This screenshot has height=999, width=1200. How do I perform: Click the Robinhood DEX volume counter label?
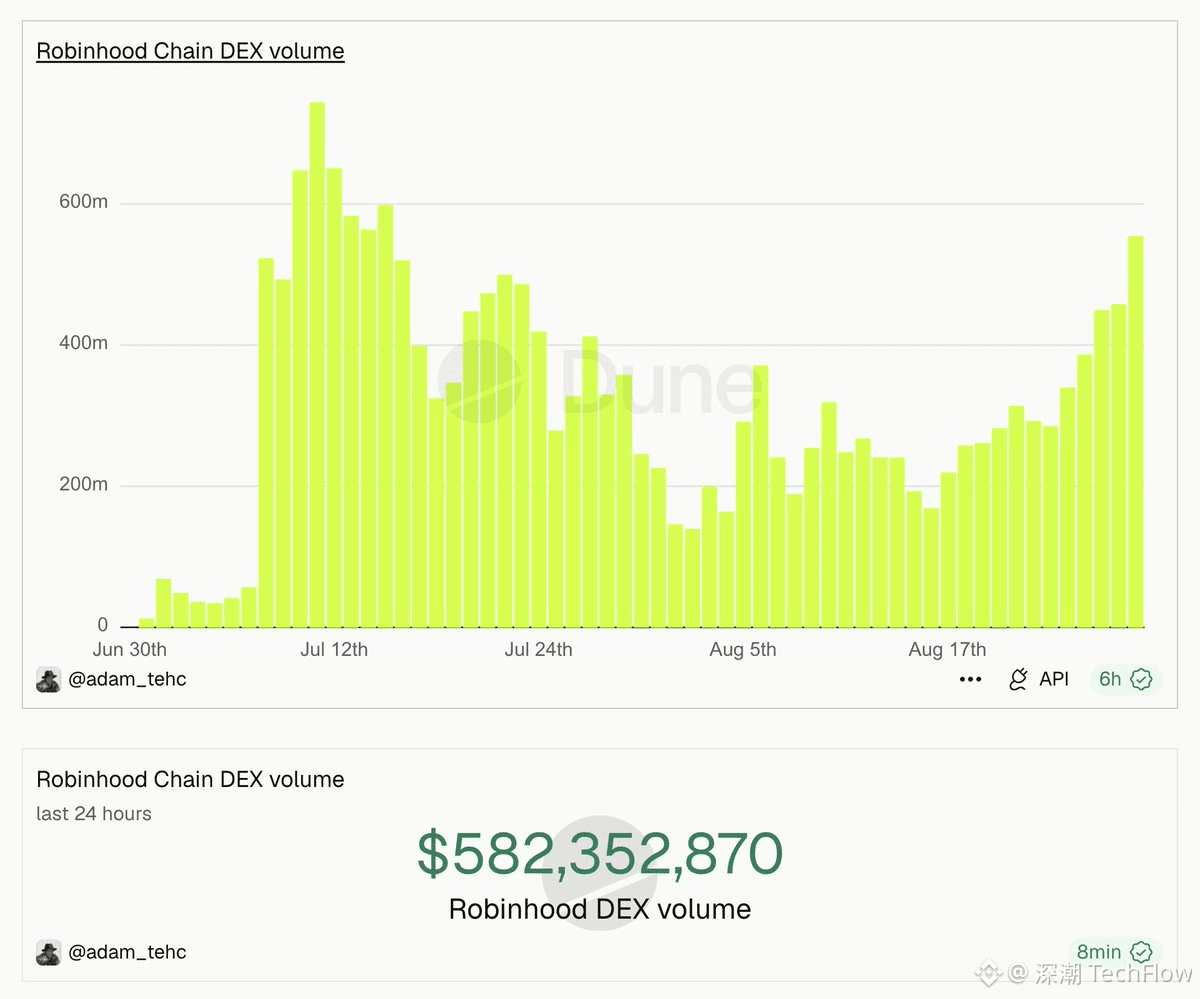[600, 909]
